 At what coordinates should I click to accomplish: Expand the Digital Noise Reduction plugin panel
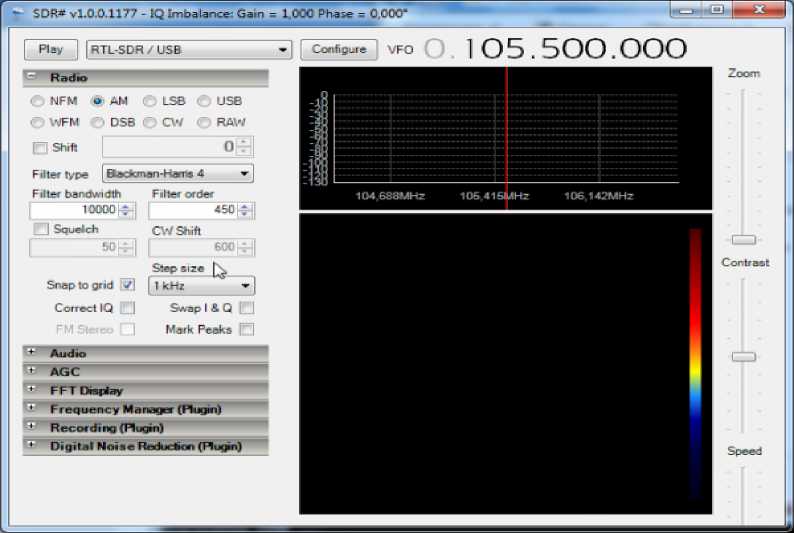(32, 446)
